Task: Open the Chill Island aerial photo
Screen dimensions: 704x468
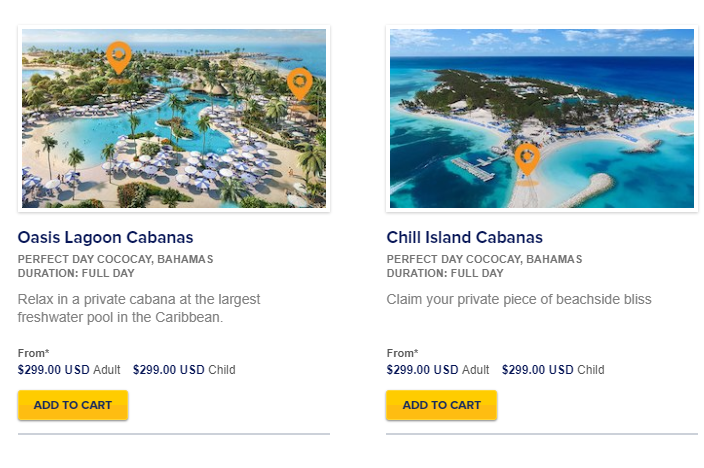Action: (542, 118)
